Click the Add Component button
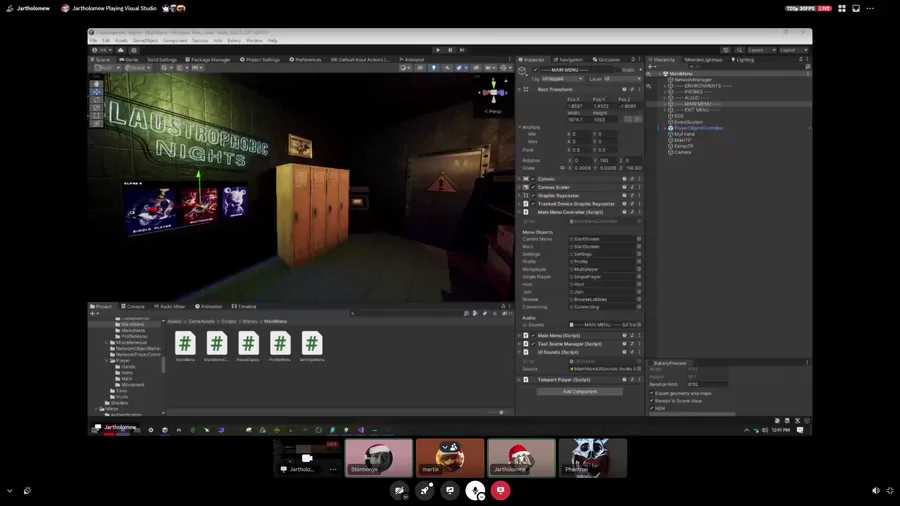The width and height of the screenshot is (900, 506). 579,392
